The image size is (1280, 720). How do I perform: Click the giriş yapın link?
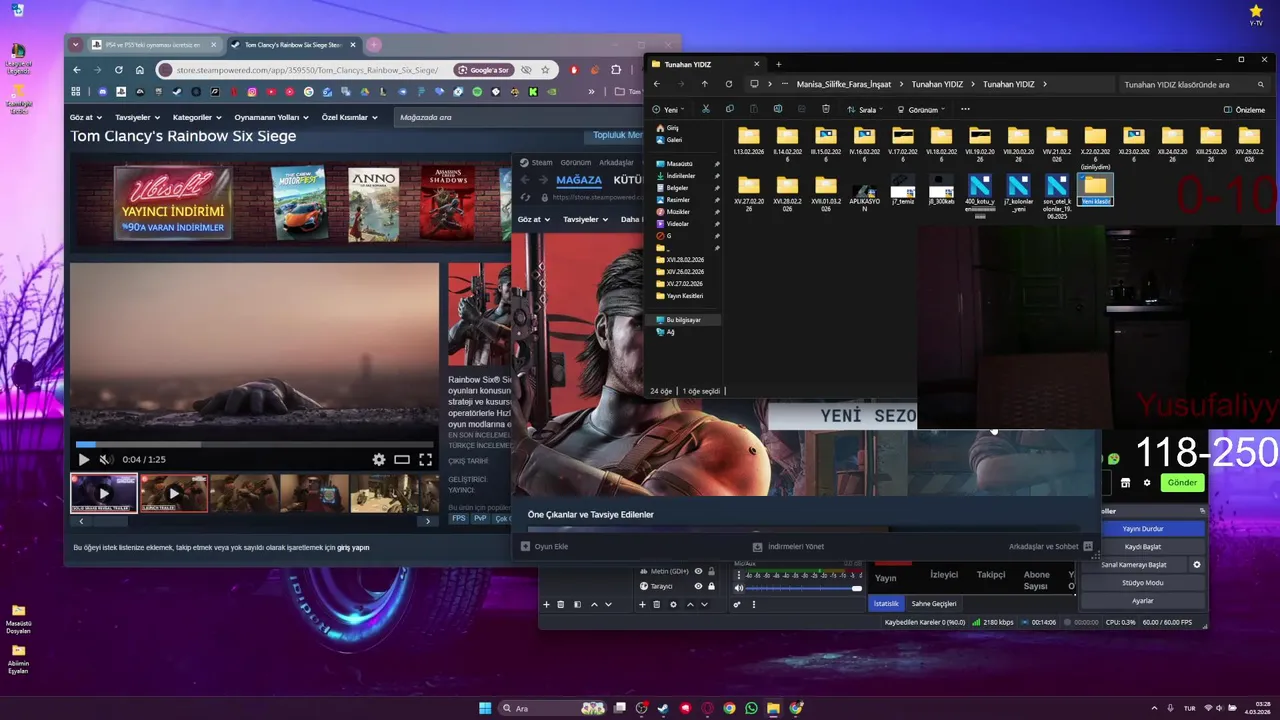[353, 548]
